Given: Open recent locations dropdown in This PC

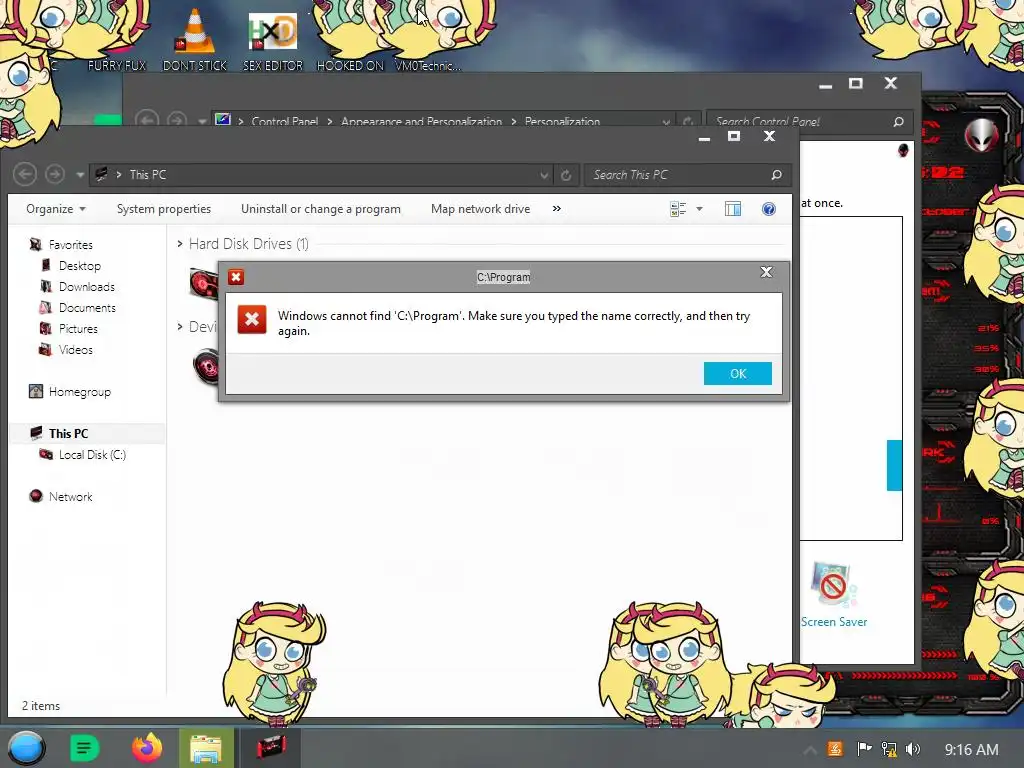Looking at the screenshot, I should tap(80, 175).
